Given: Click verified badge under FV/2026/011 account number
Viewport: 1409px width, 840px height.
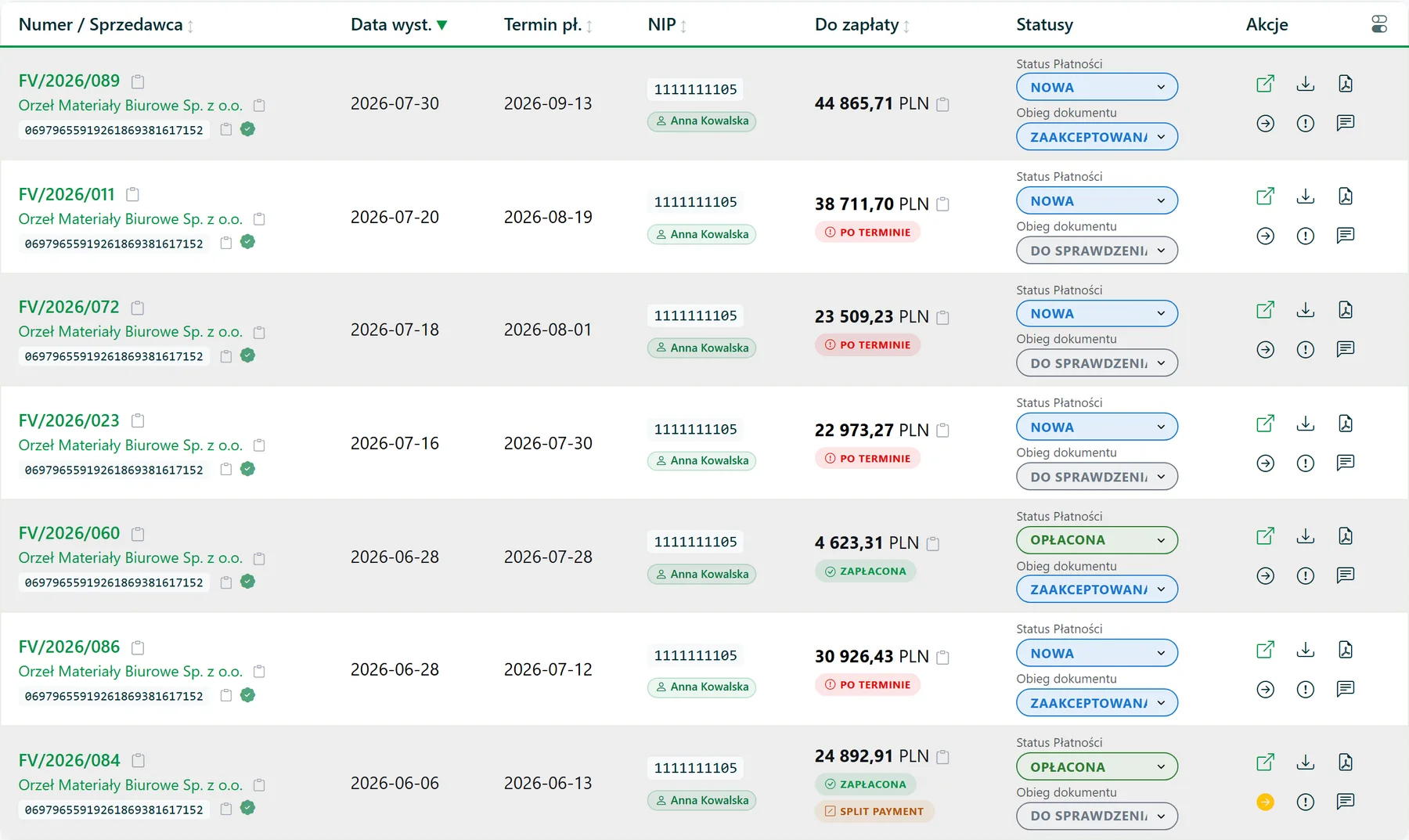Looking at the screenshot, I should pos(247,242).
